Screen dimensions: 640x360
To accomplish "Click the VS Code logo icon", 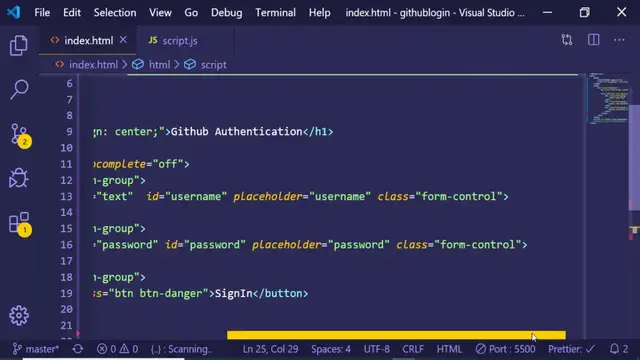I will coord(13,12).
